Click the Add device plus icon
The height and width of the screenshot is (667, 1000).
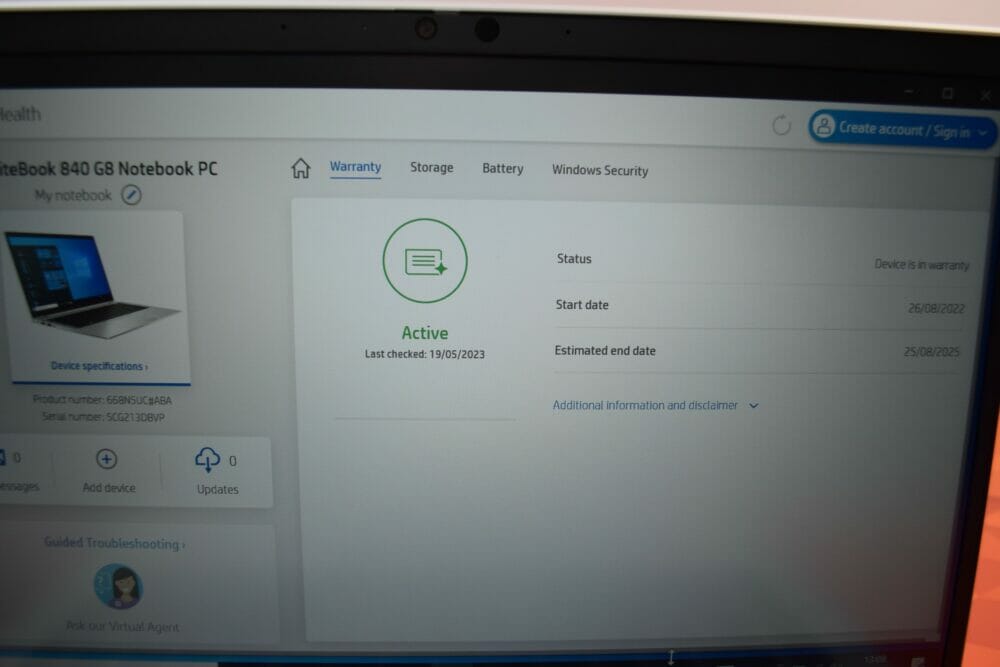(107, 459)
